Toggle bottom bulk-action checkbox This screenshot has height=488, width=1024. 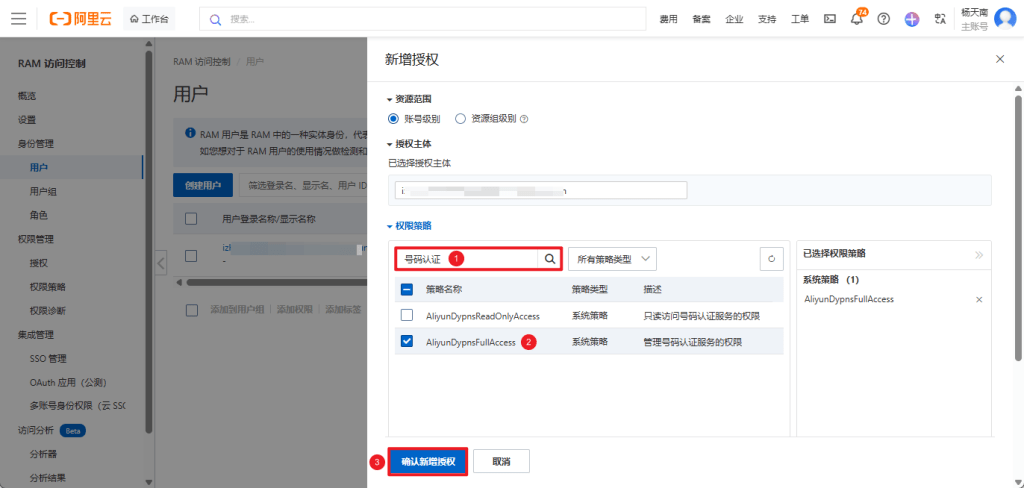click(x=191, y=310)
